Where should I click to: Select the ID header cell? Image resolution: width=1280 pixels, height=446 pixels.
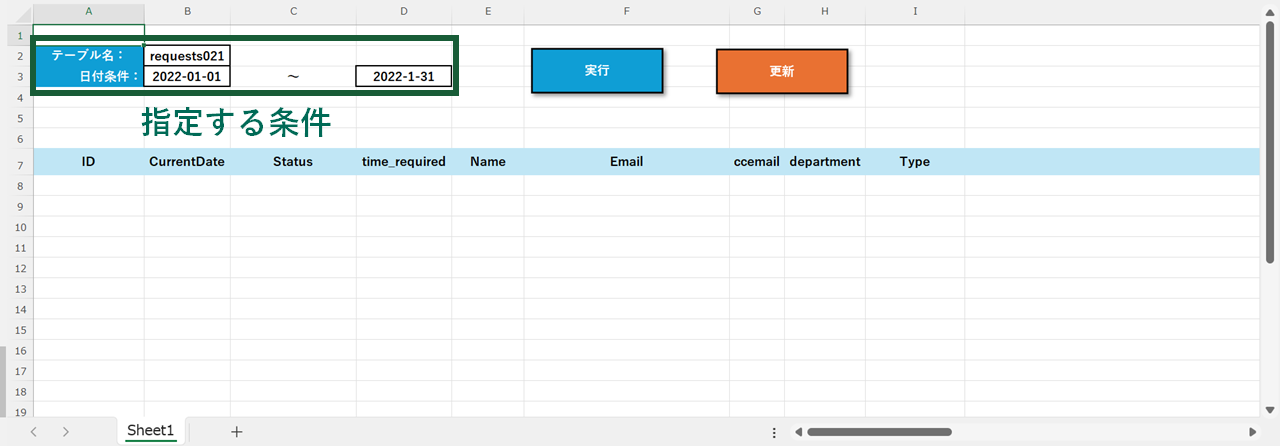(88, 161)
